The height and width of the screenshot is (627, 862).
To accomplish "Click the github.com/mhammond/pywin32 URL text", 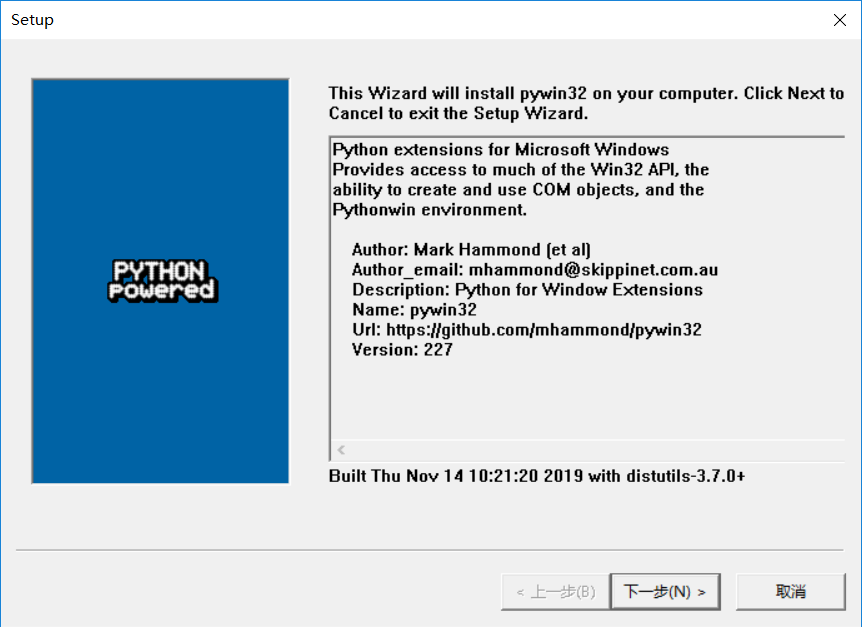I will [544, 330].
